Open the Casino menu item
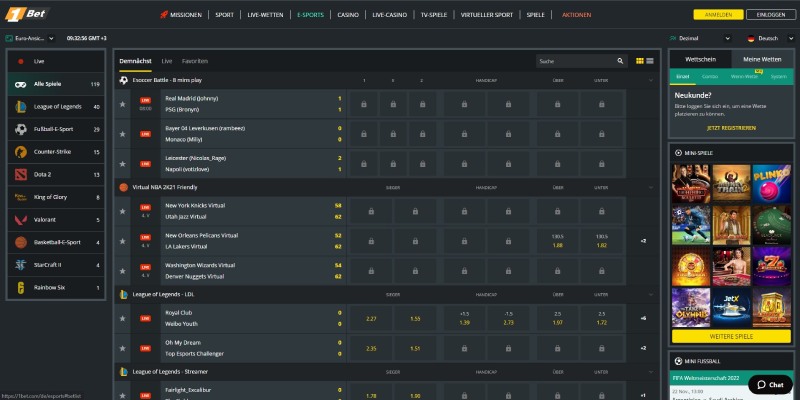This screenshot has width=800, height=400. coord(348,15)
